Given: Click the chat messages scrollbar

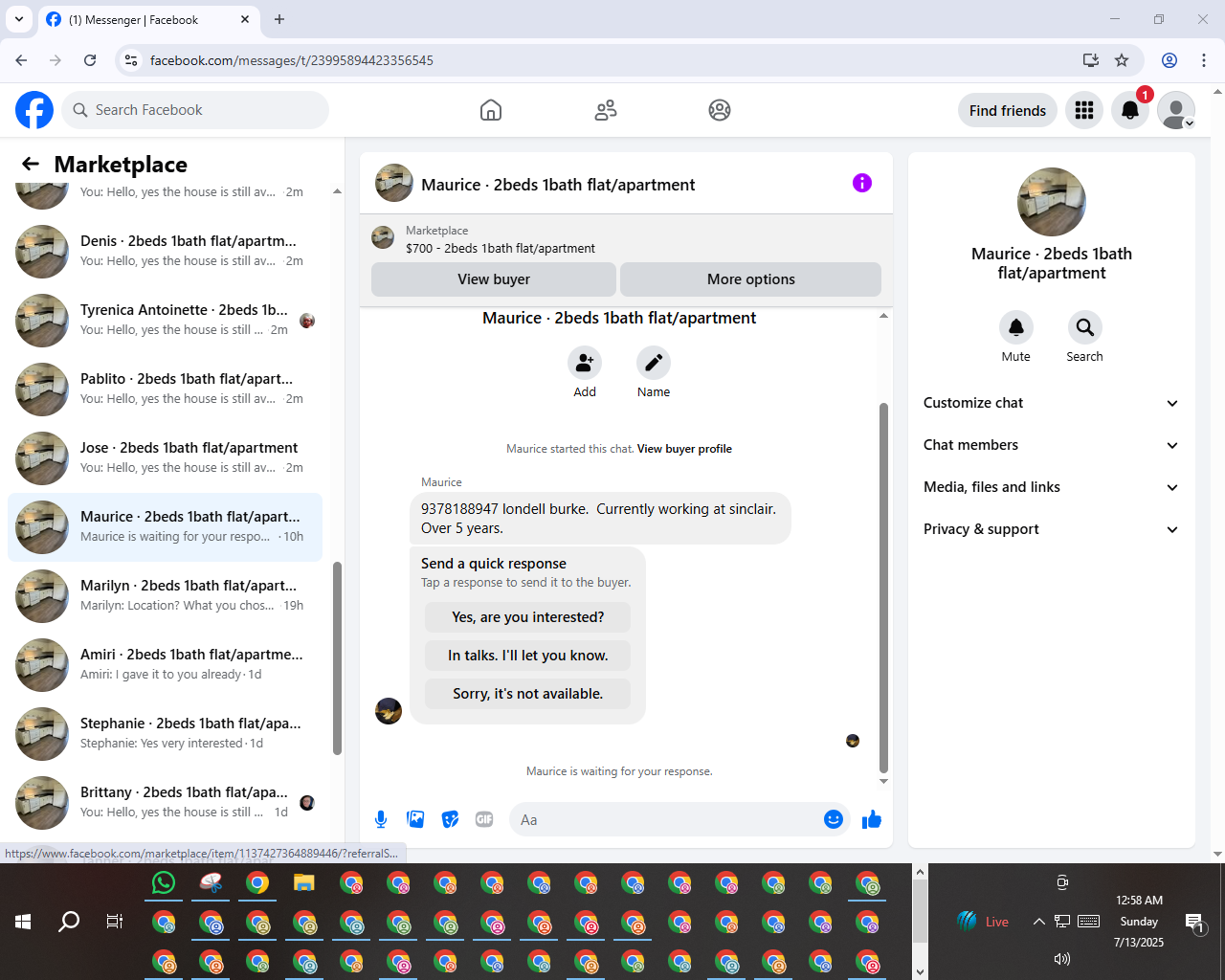Looking at the screenshot, I should [883, 588].
